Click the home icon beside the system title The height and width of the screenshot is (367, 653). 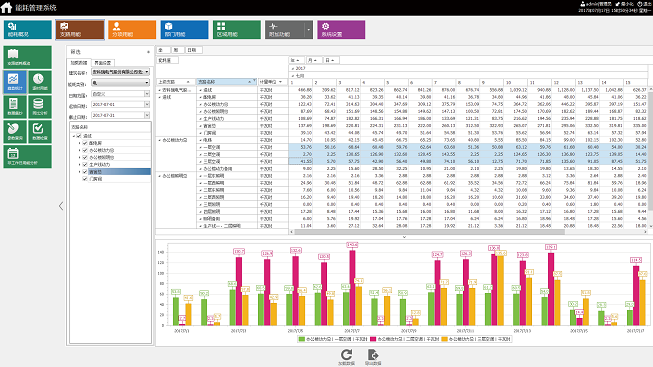click(6, 7)
